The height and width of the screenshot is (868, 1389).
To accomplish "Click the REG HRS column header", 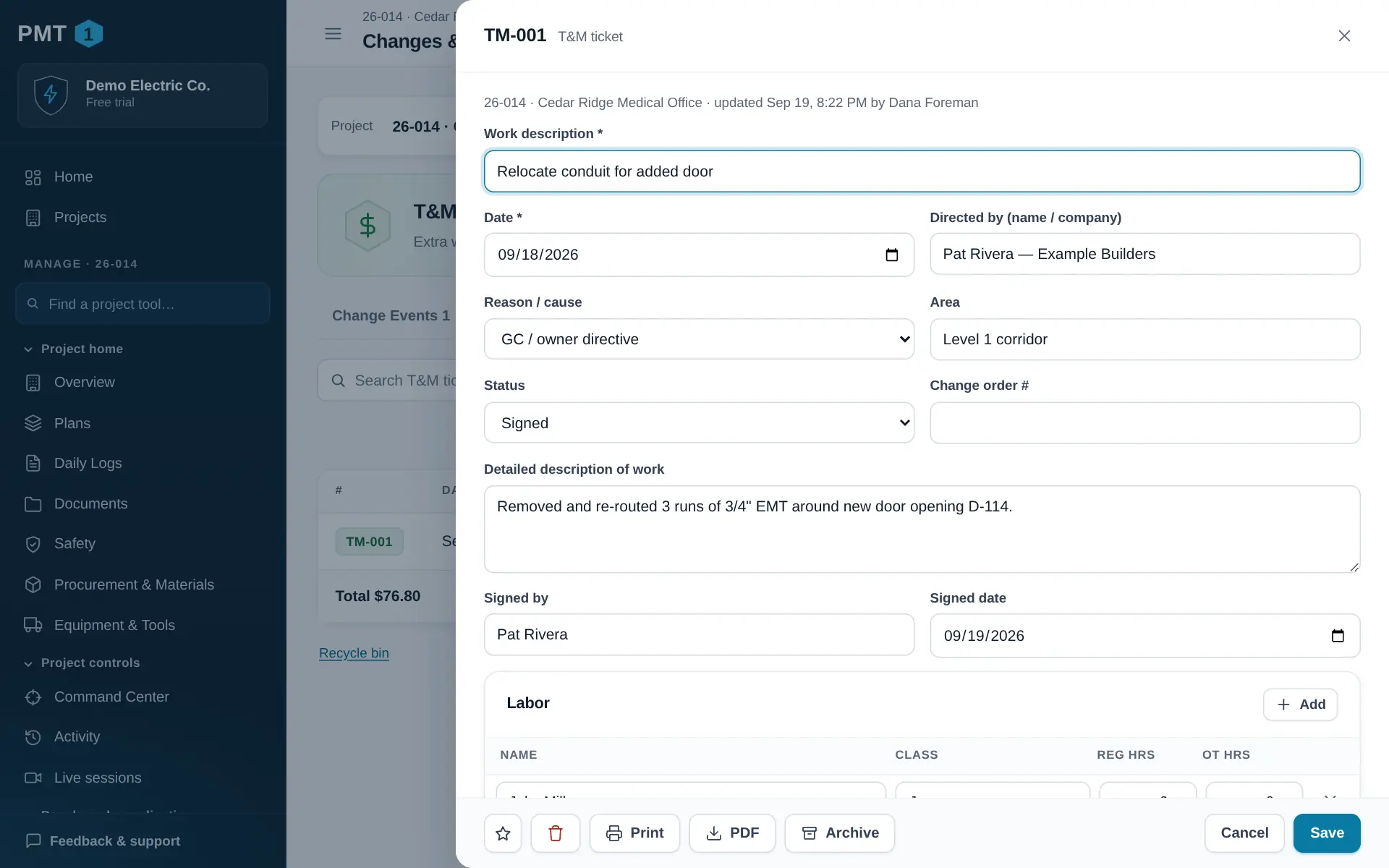I will click(x=1126, y=754).
